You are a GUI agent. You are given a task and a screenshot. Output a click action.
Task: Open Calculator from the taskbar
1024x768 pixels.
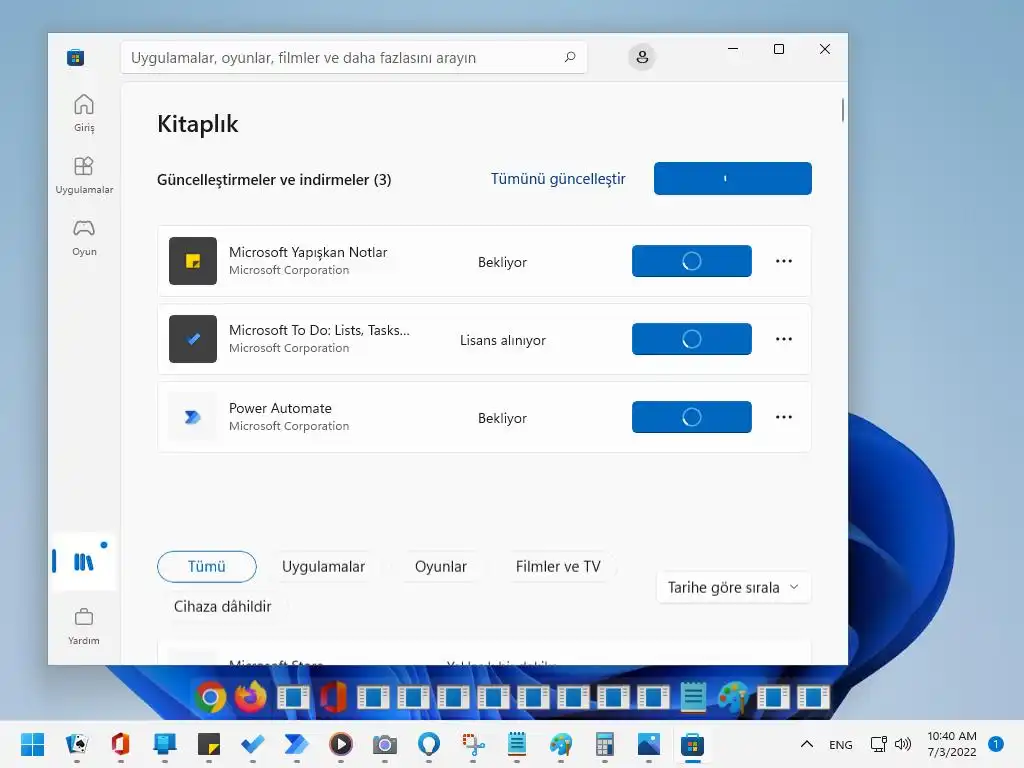pyautogui.click(x=605, y=744)
